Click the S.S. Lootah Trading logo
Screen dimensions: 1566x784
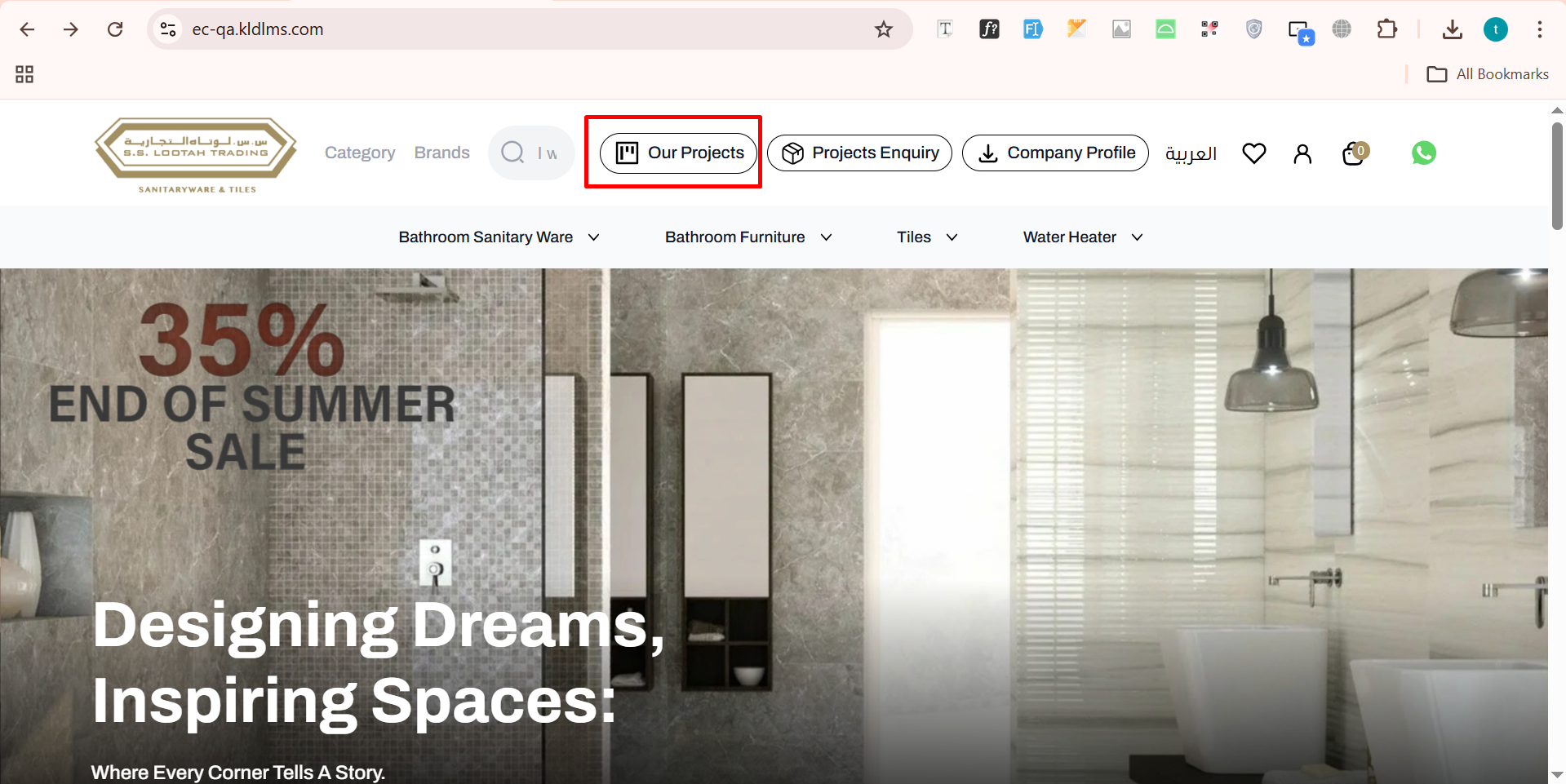click(196, 154)
